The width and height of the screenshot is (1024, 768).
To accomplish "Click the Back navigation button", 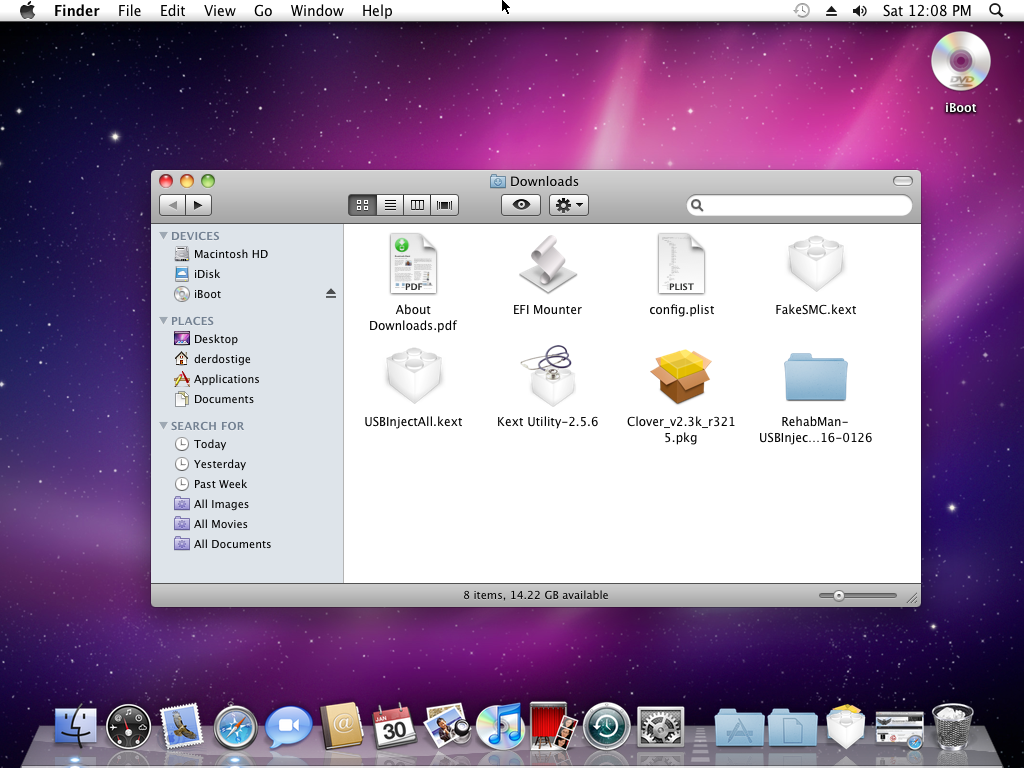I will 172,205.
